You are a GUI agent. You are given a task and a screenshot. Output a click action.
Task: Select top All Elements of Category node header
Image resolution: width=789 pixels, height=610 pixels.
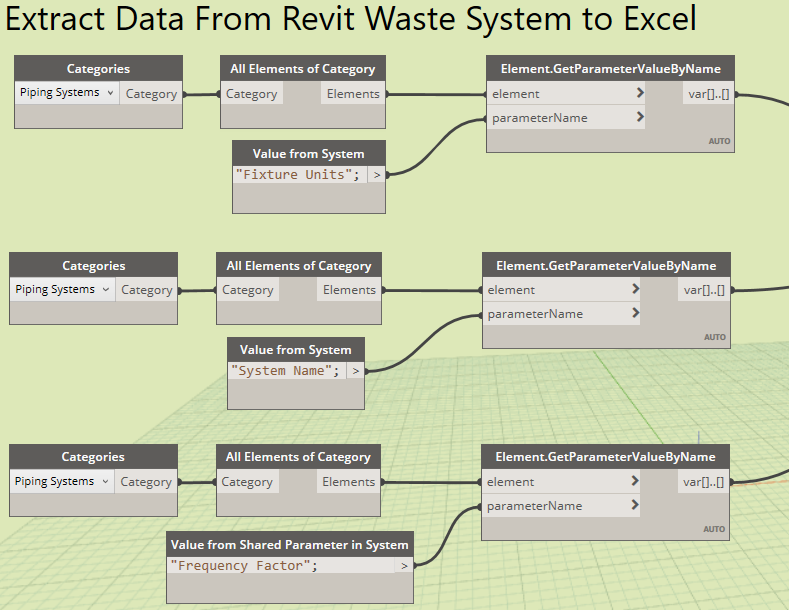303,68
